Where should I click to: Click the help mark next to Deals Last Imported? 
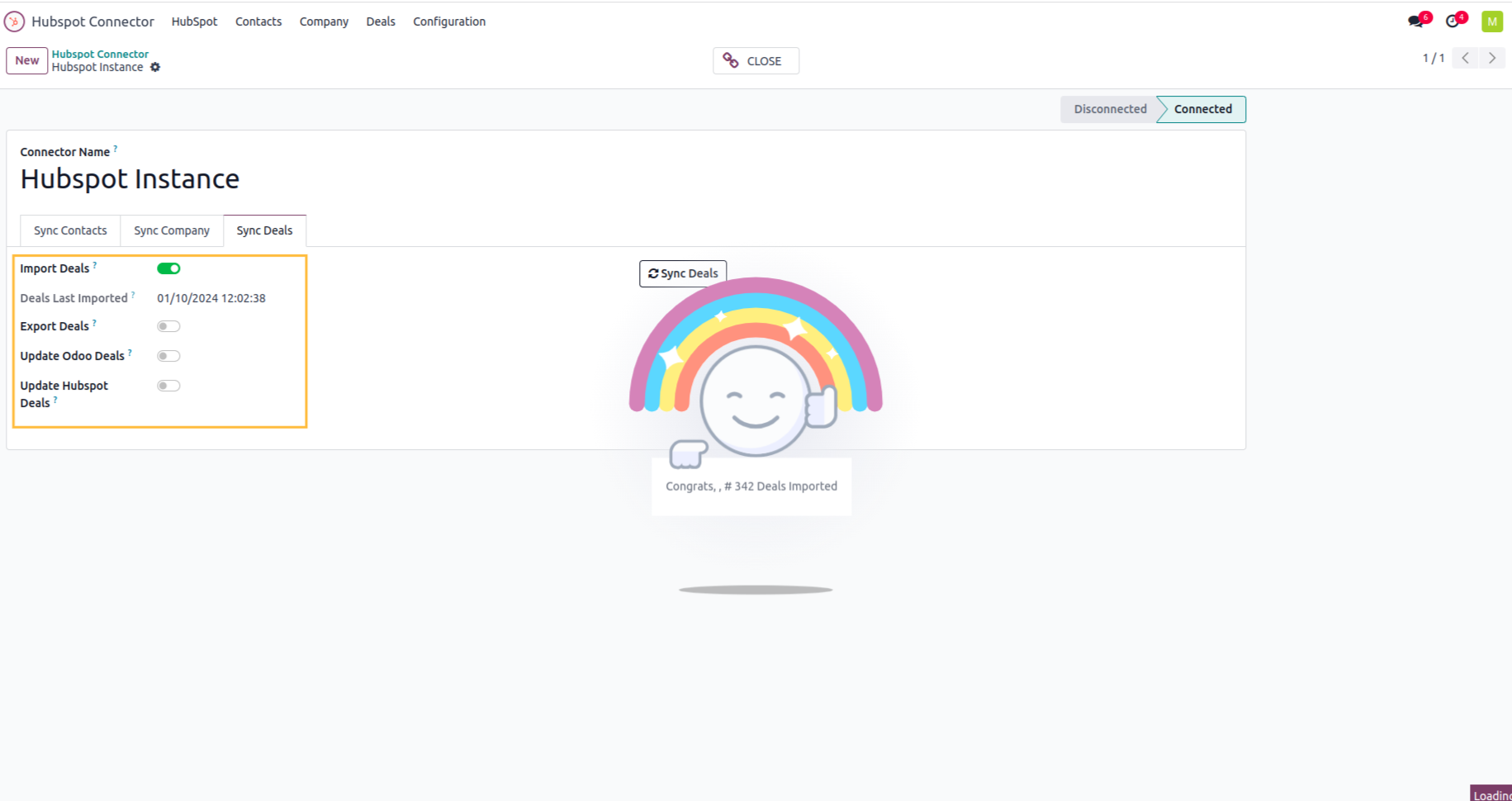pos(133,295)
